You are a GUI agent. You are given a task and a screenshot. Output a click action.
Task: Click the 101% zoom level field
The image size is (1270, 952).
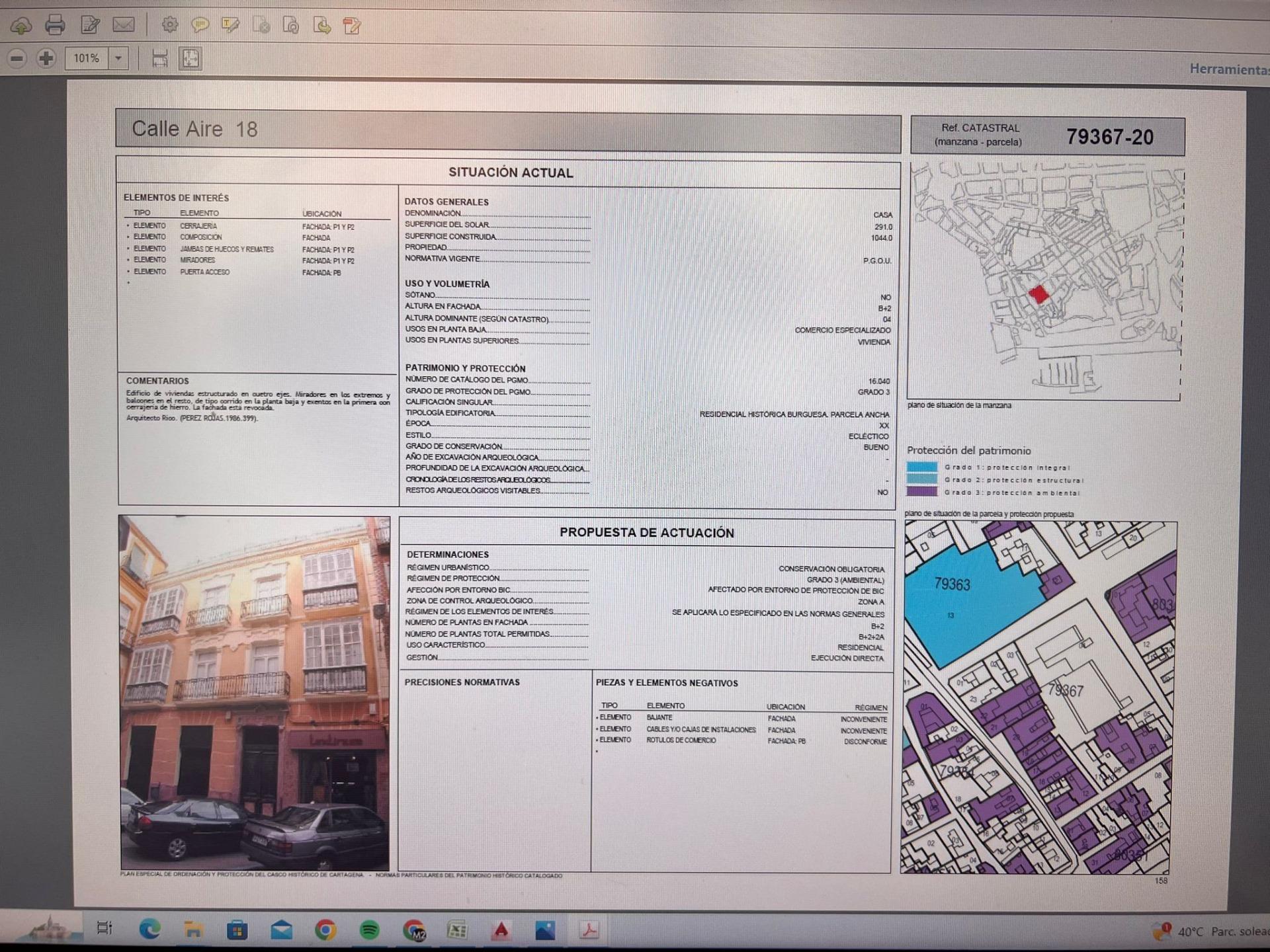tap(87, 58)
